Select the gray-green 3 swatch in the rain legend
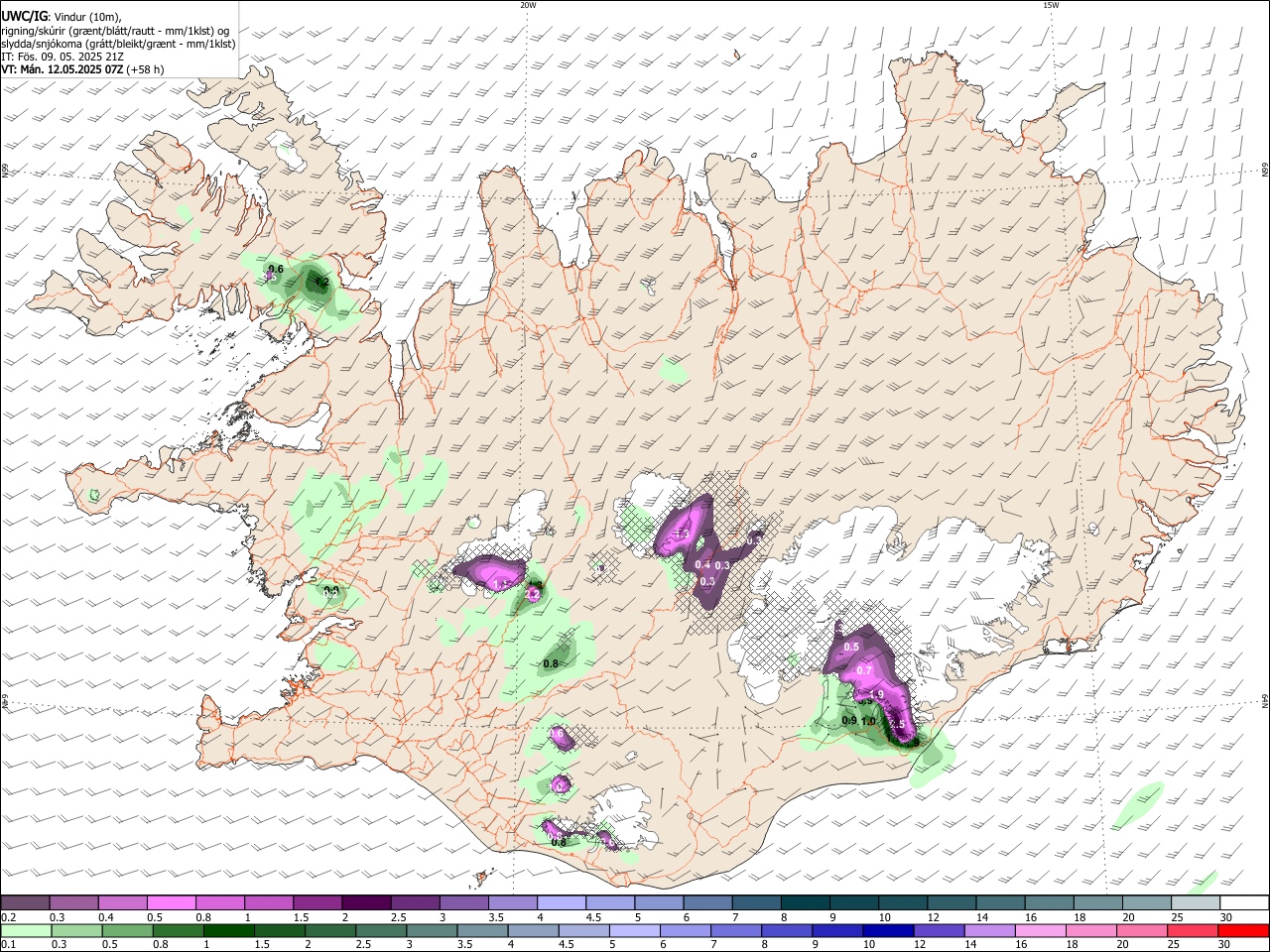Viewport: 1270px width, 952px height. [x=432, y=931]
